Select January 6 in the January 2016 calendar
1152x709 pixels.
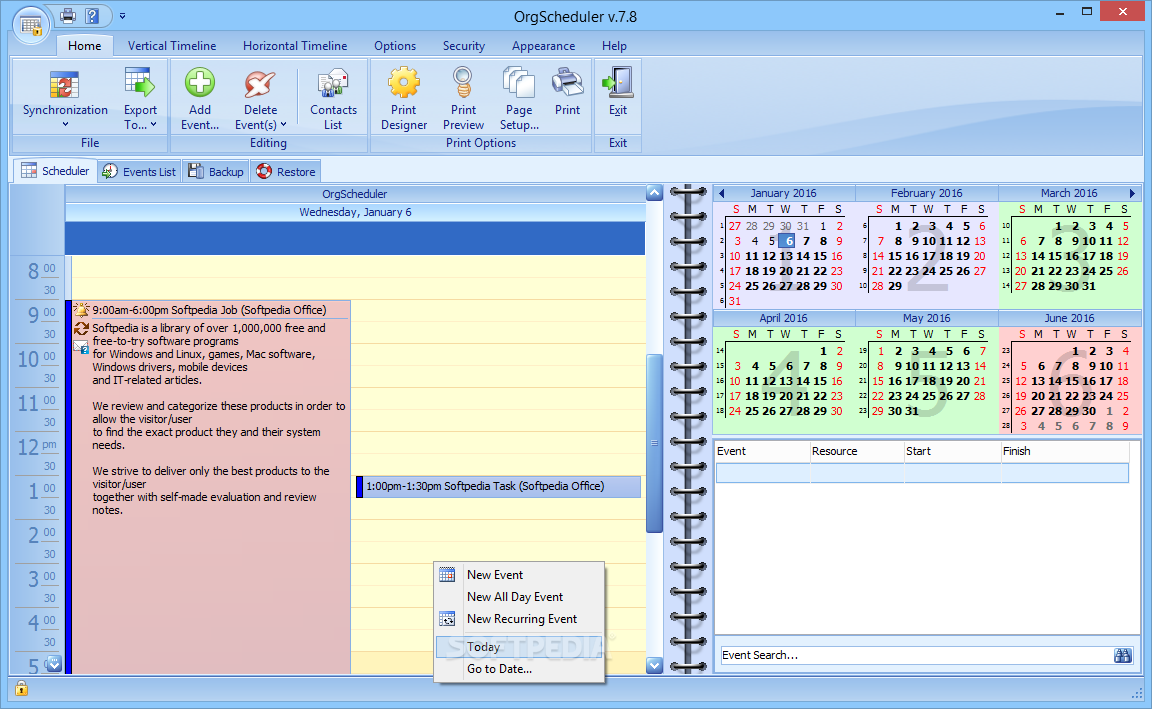pos(786,241)
